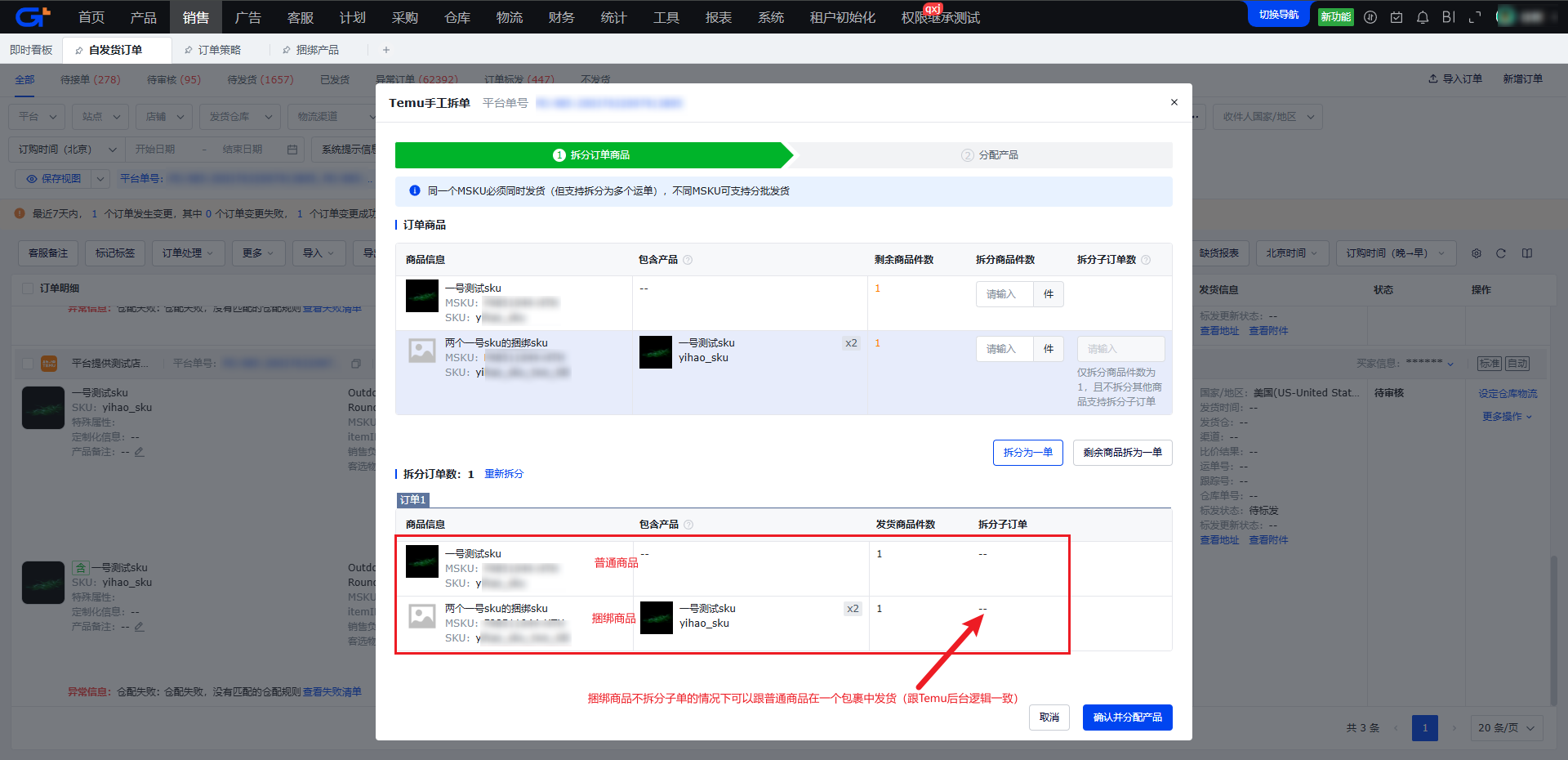Open the 仓库 menu
This screenshot has height=760, width=1568.
click(x=457, y=17)
